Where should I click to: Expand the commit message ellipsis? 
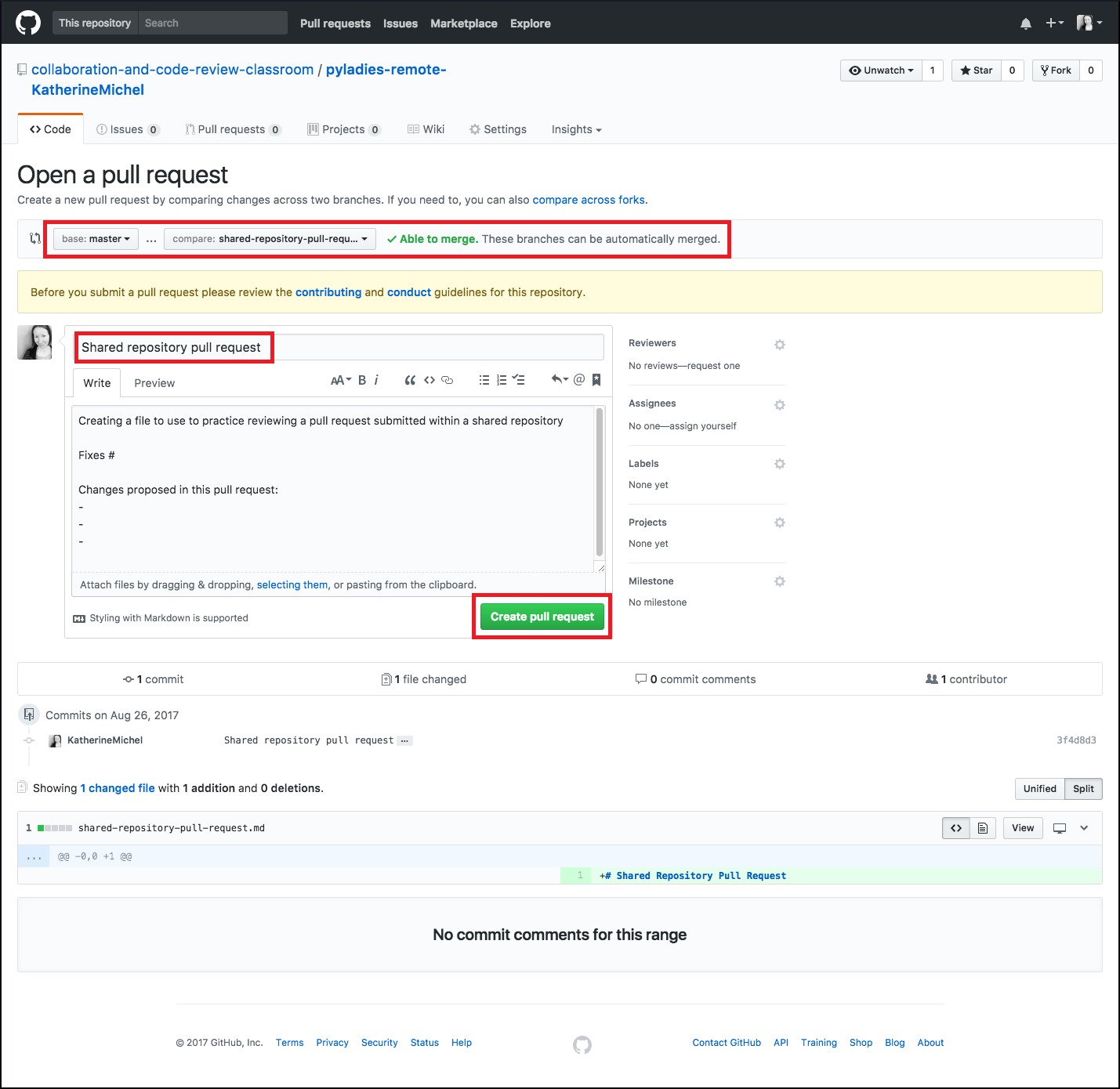(404, 740)
